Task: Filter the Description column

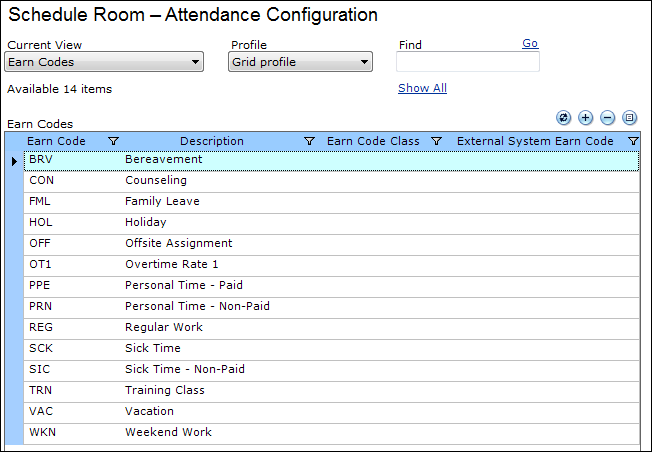Action: coord(309,141)
